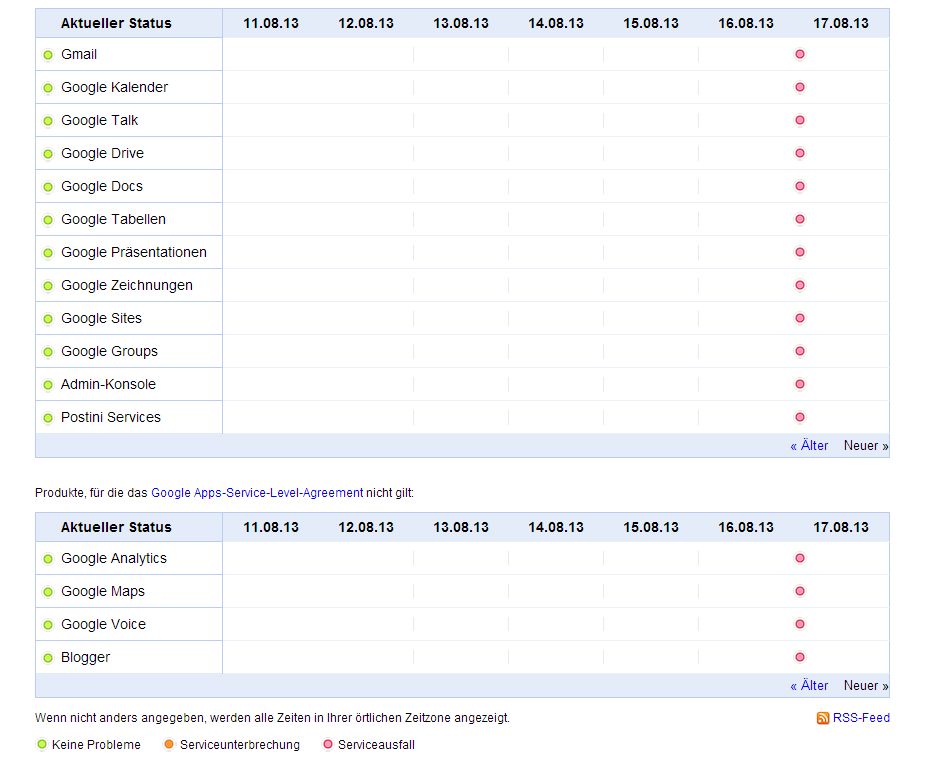This screenshot has width=926, height=758.
Task: Select the Google Tabellen service name
Action: click(x=113, y=220)
